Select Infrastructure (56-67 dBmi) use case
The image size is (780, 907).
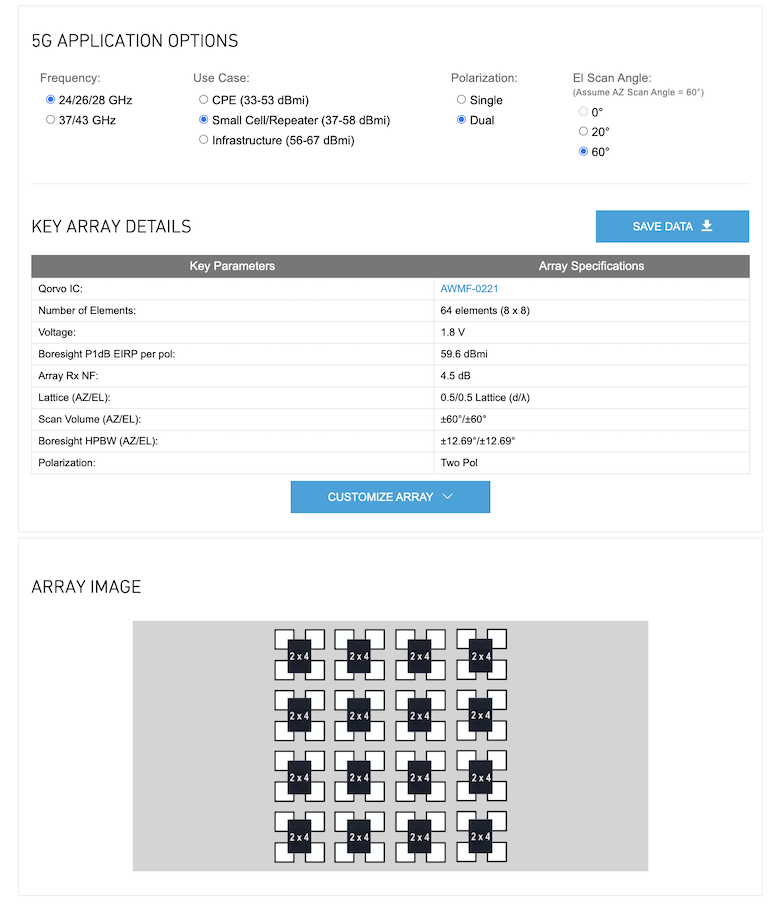pyautogui.click(x=204, y=140)
